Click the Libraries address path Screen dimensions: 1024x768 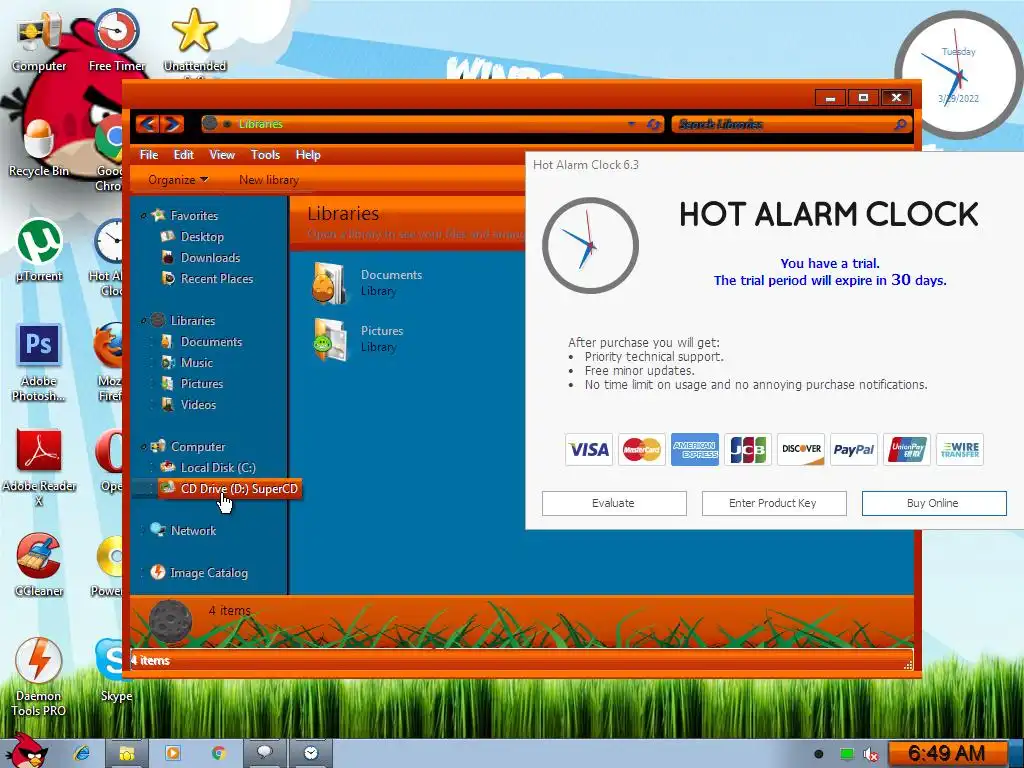point(260,123)
